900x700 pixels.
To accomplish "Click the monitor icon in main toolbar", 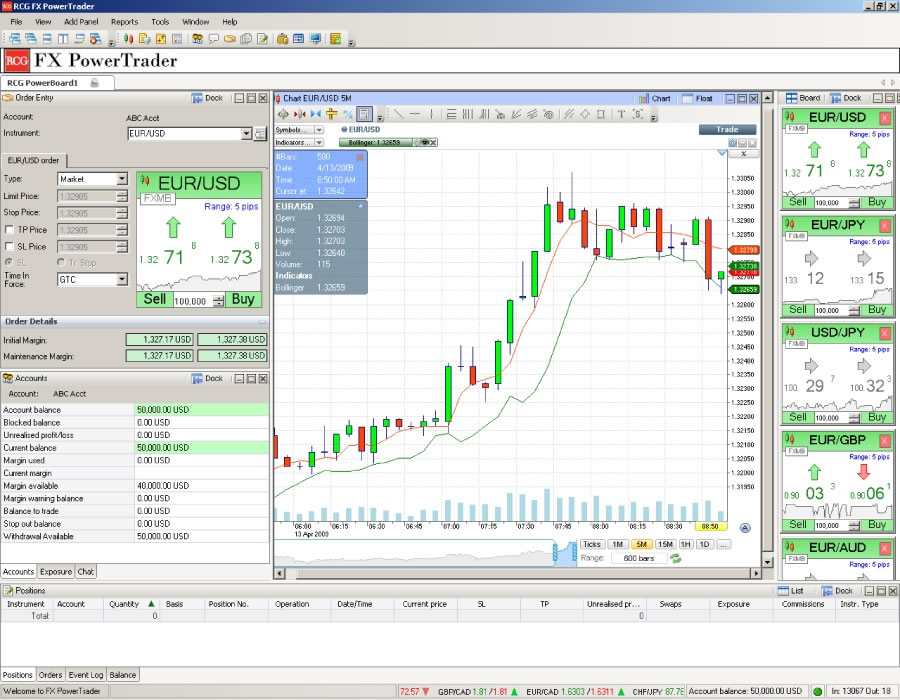I will point(315,38).
